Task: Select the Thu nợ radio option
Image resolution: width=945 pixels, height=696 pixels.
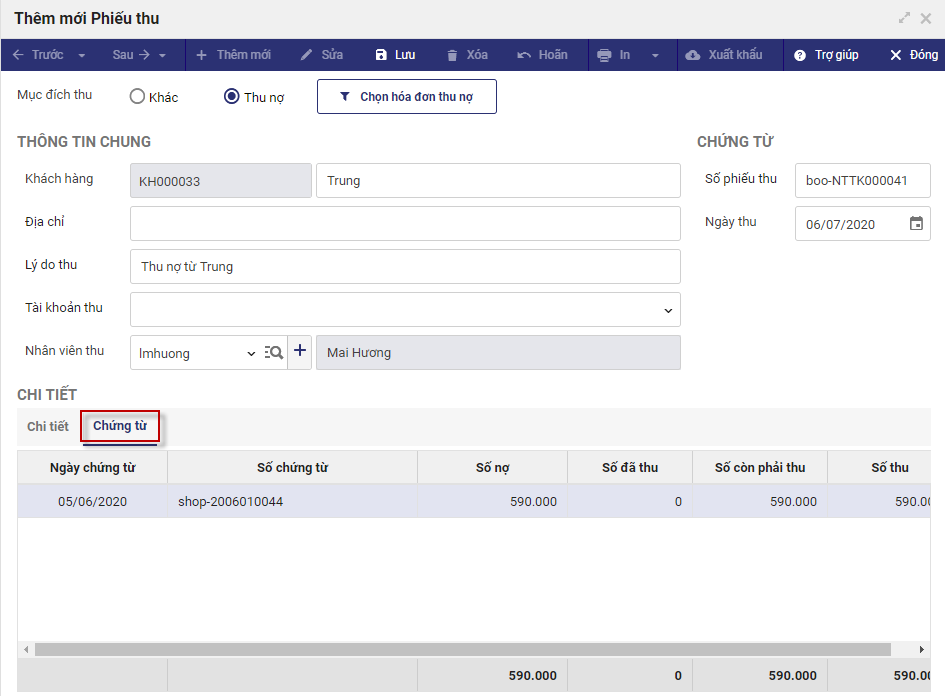Action: (232, 97)
